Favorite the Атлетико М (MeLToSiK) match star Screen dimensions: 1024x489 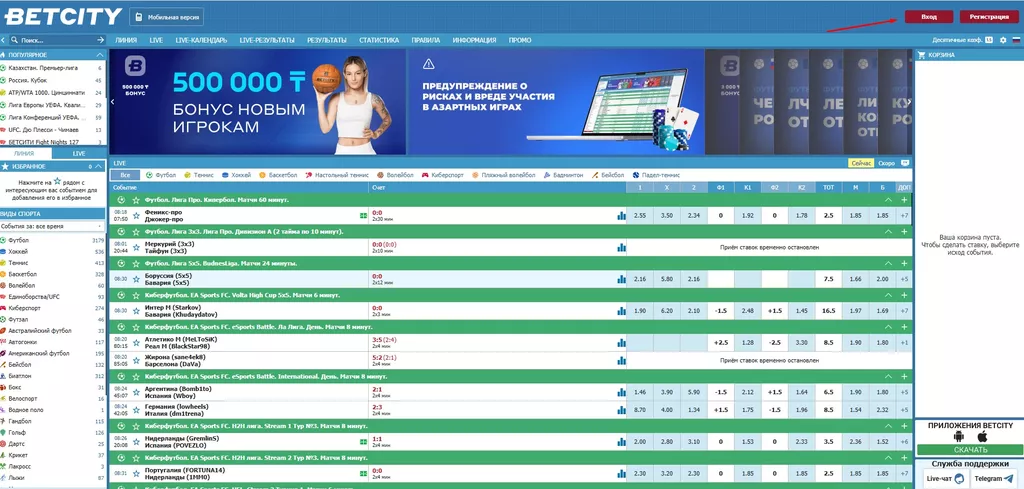[136, 343]
